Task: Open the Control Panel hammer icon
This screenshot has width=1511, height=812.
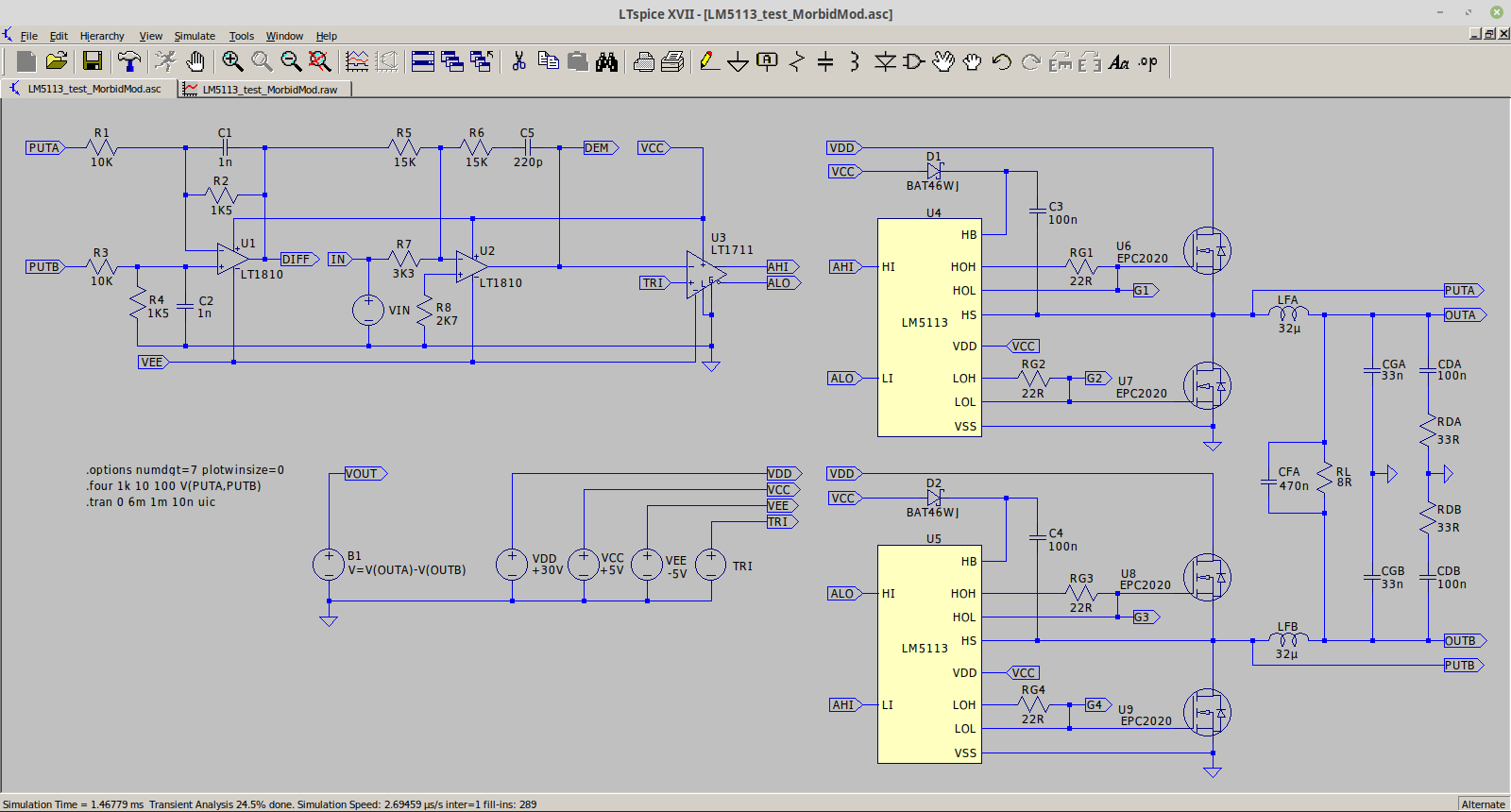Action: 128,61
